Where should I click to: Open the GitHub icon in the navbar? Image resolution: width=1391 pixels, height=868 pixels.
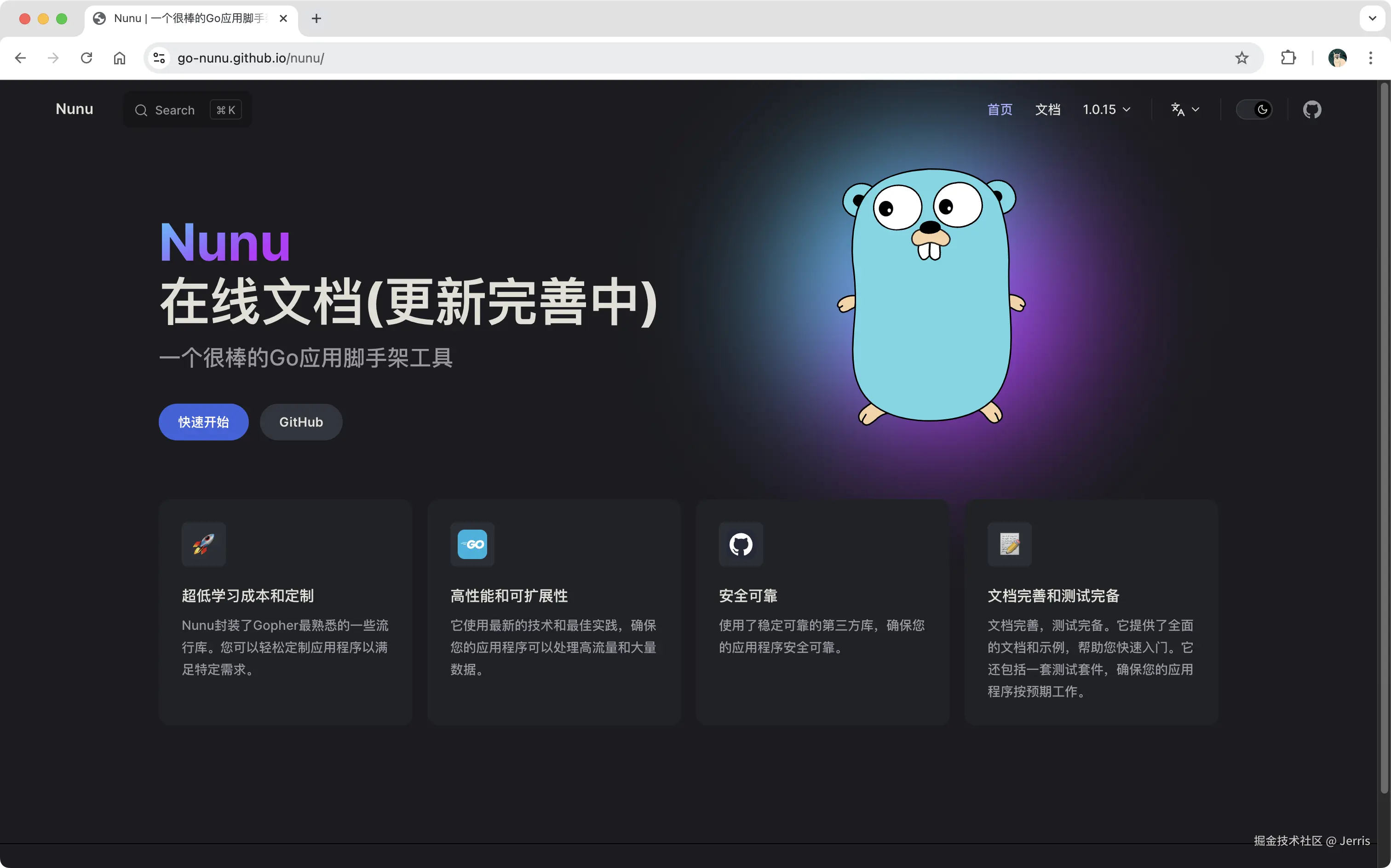pos(1312,109)
